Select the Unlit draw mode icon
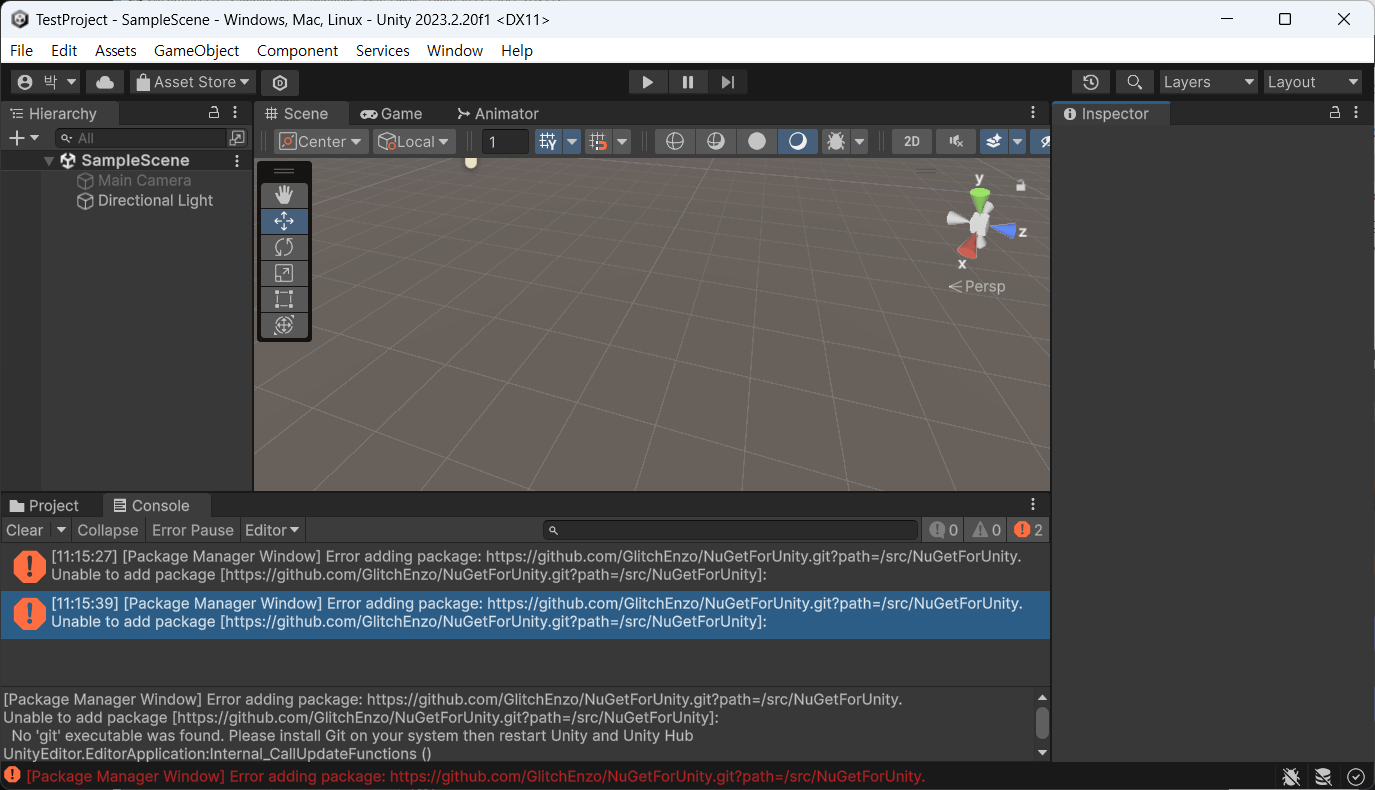The width and height of the screenshot is (1375, 790). tap(757, 142)
